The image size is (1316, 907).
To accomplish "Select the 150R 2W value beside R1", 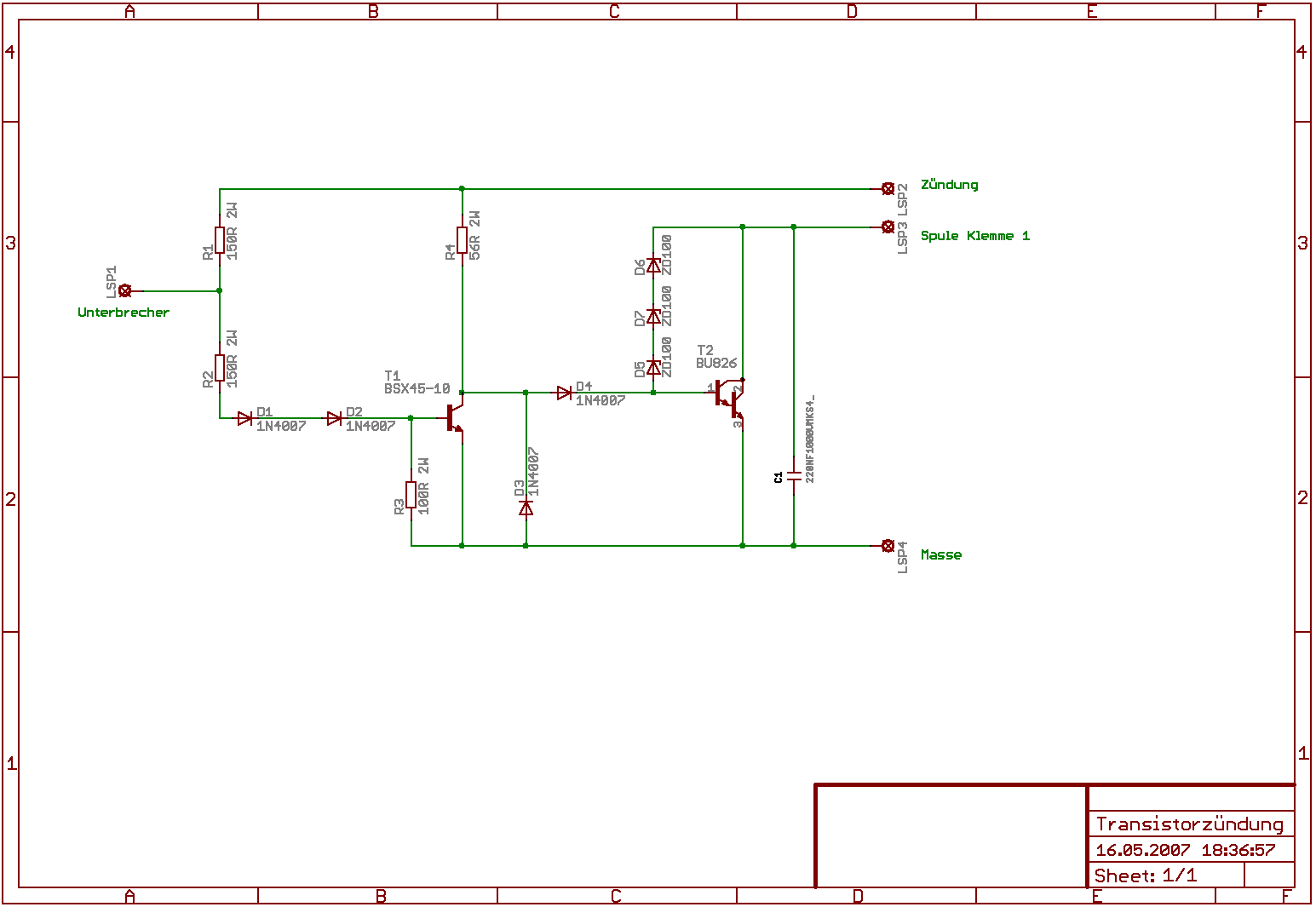I will click(x=232, y=231).
